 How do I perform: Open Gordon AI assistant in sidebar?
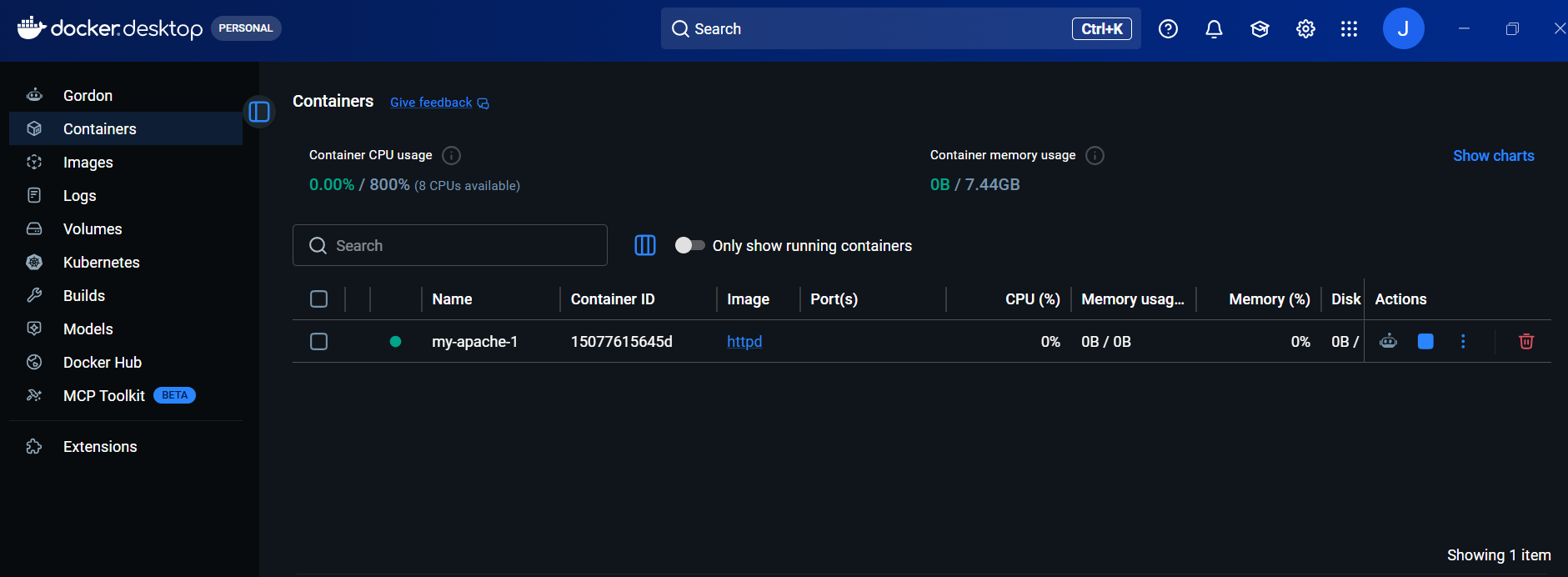click(x=125, y=95)
